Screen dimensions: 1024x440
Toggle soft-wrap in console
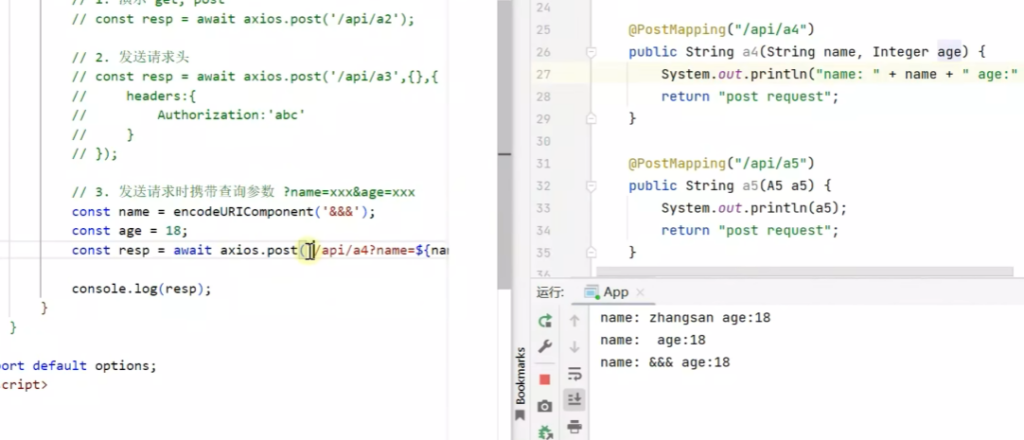[575, 373]
